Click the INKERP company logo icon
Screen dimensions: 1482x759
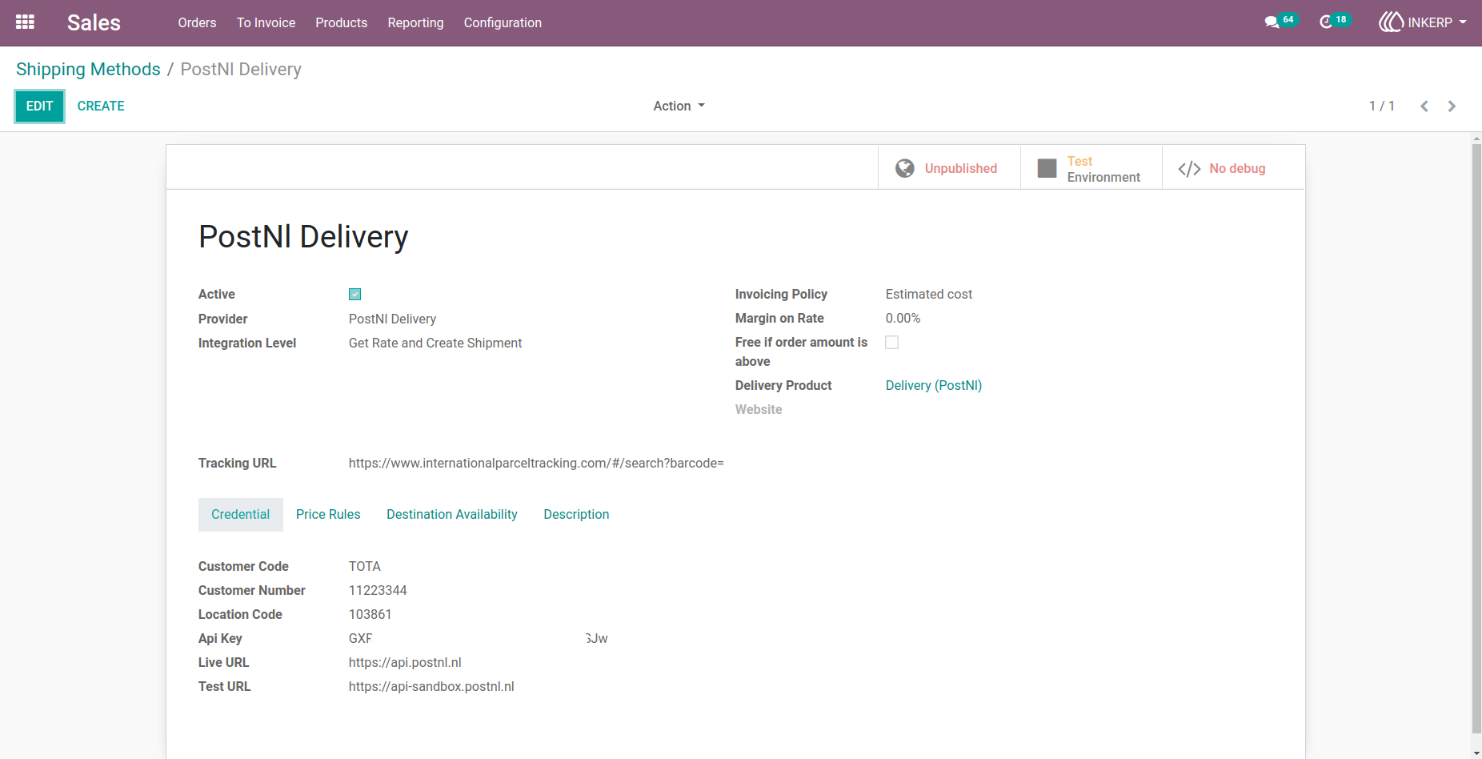[1390, 22]
